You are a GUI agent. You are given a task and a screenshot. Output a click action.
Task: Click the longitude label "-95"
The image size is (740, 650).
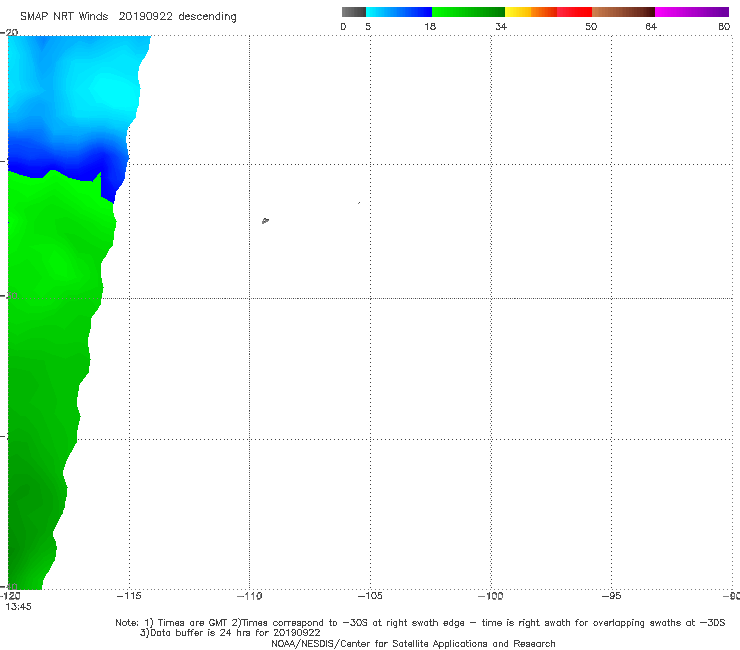612,596
